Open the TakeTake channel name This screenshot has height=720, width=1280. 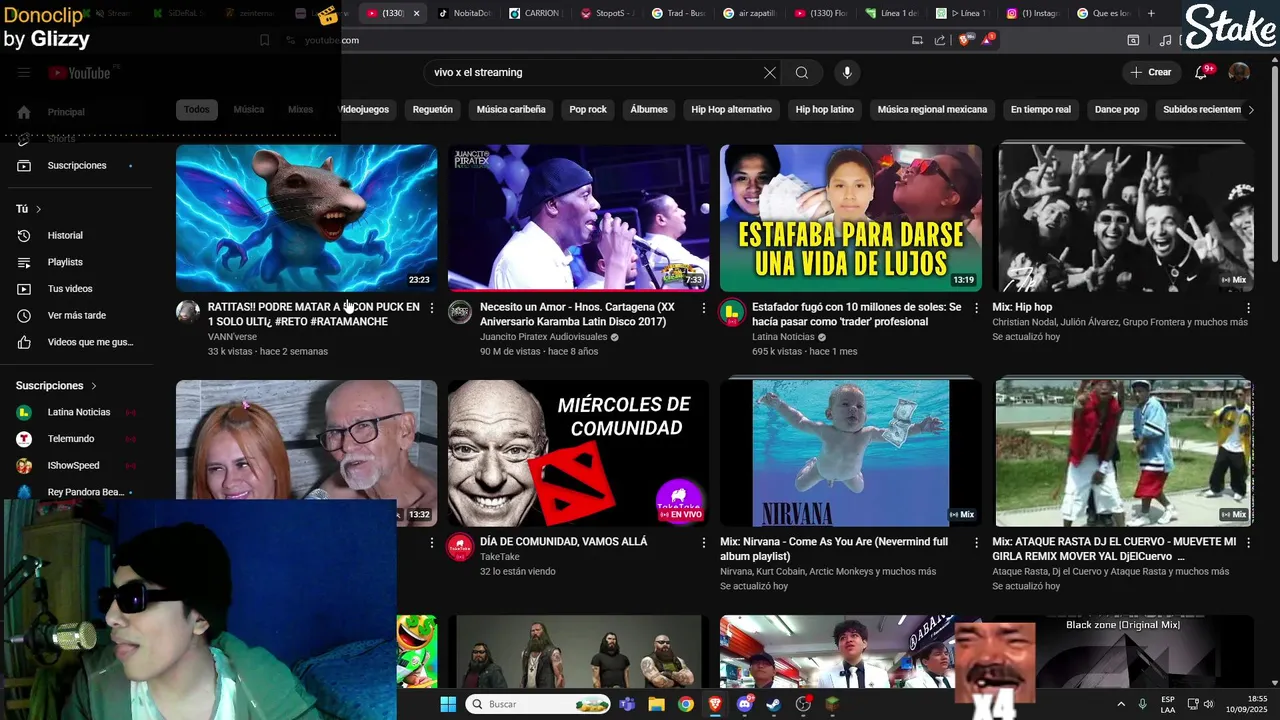tap(500, 557)
